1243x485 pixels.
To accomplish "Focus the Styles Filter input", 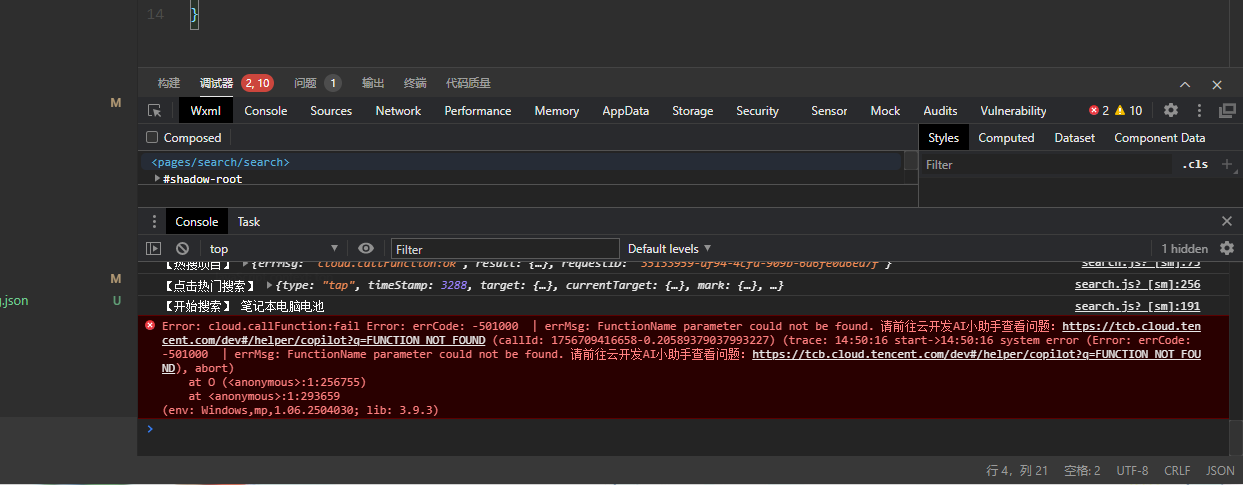I will click(1045, 164).
